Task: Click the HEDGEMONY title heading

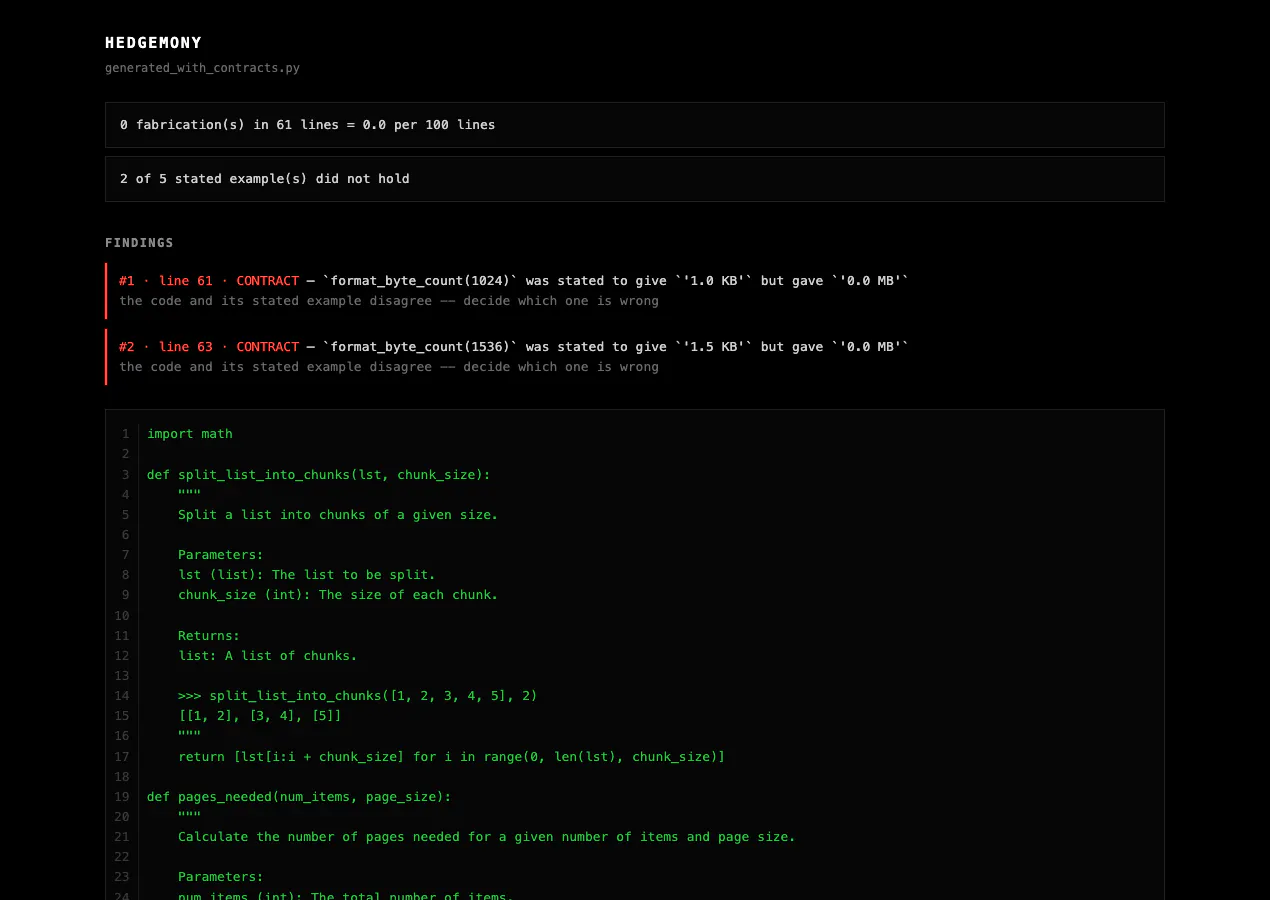Action: tap(153, 43)
